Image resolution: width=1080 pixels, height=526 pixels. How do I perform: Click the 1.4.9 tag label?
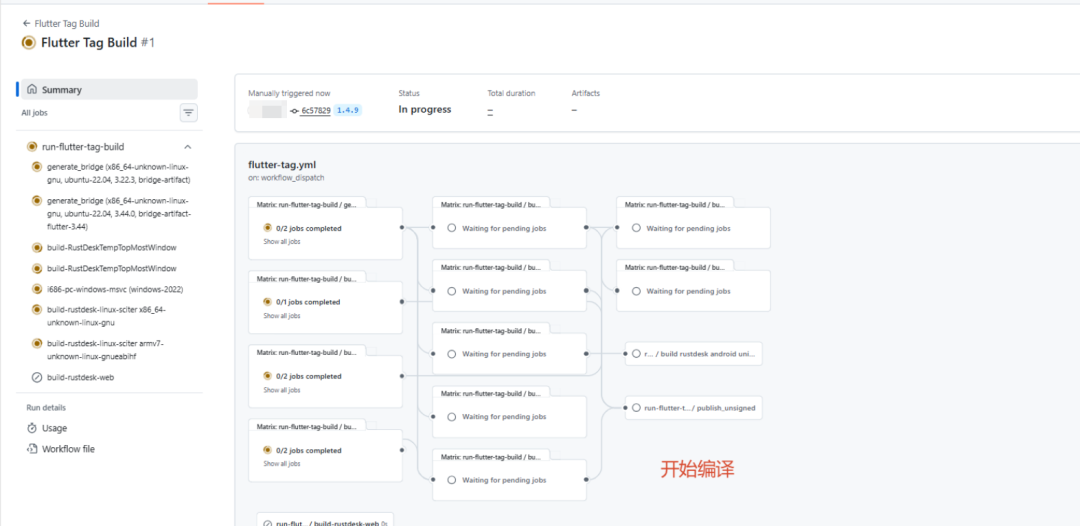pos(349,110)
